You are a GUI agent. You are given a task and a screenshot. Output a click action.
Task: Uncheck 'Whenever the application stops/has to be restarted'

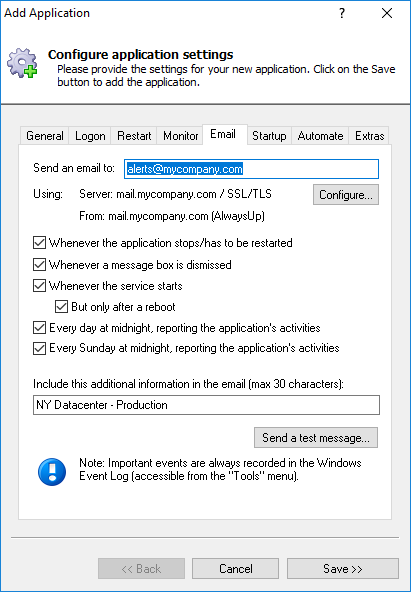[x=39, y=243]
